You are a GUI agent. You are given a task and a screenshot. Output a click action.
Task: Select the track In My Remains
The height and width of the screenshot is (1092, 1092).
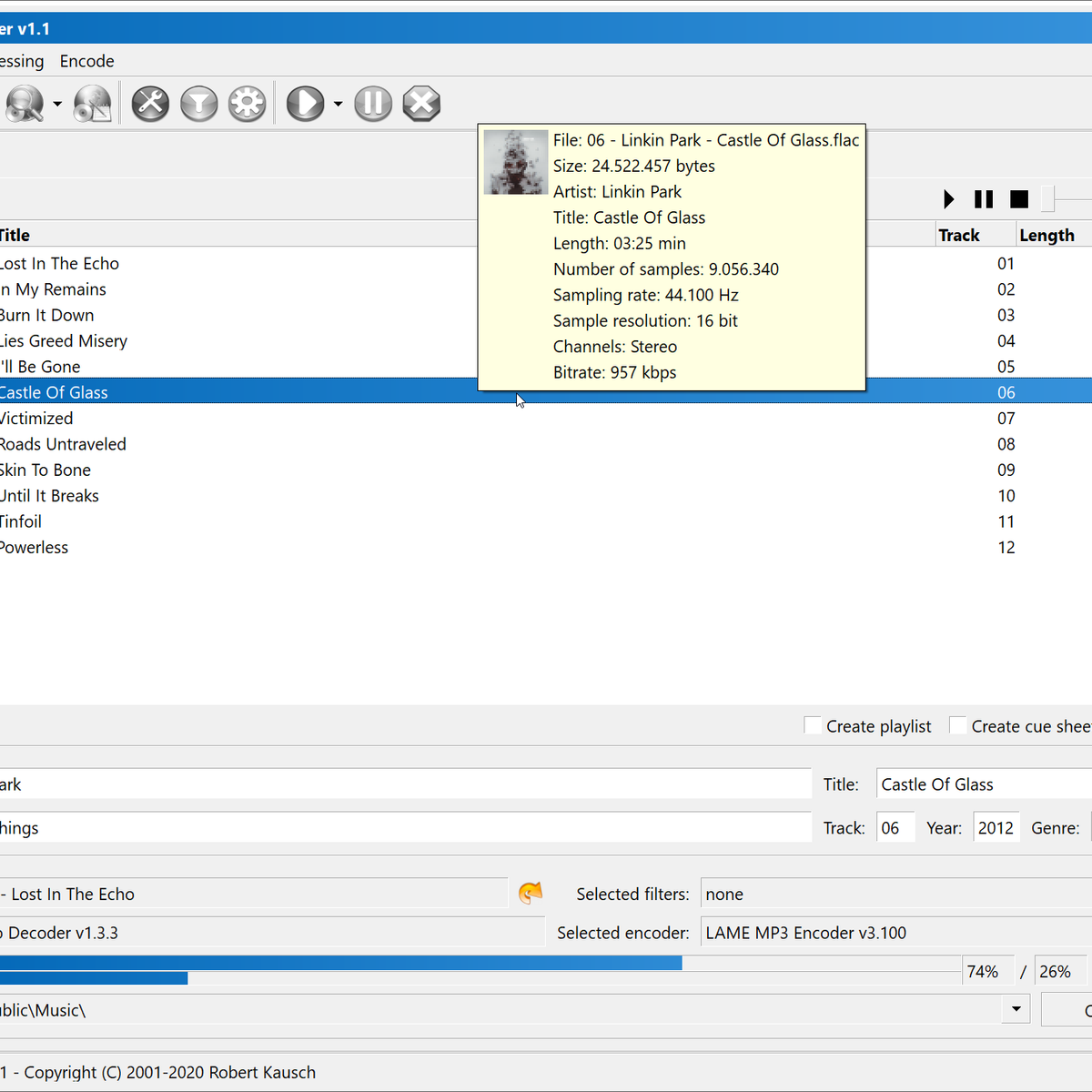(x=546, y=289)
